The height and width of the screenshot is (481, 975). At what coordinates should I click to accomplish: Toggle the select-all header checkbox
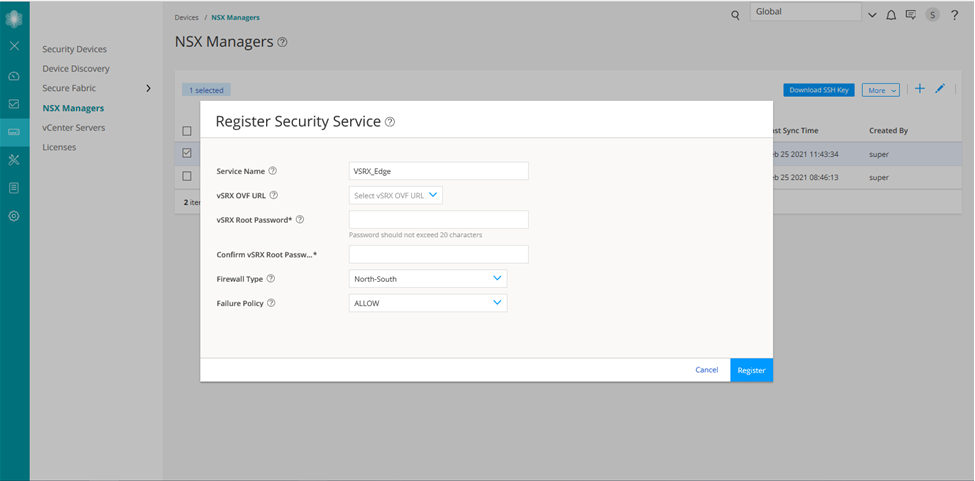pos(187,131)
